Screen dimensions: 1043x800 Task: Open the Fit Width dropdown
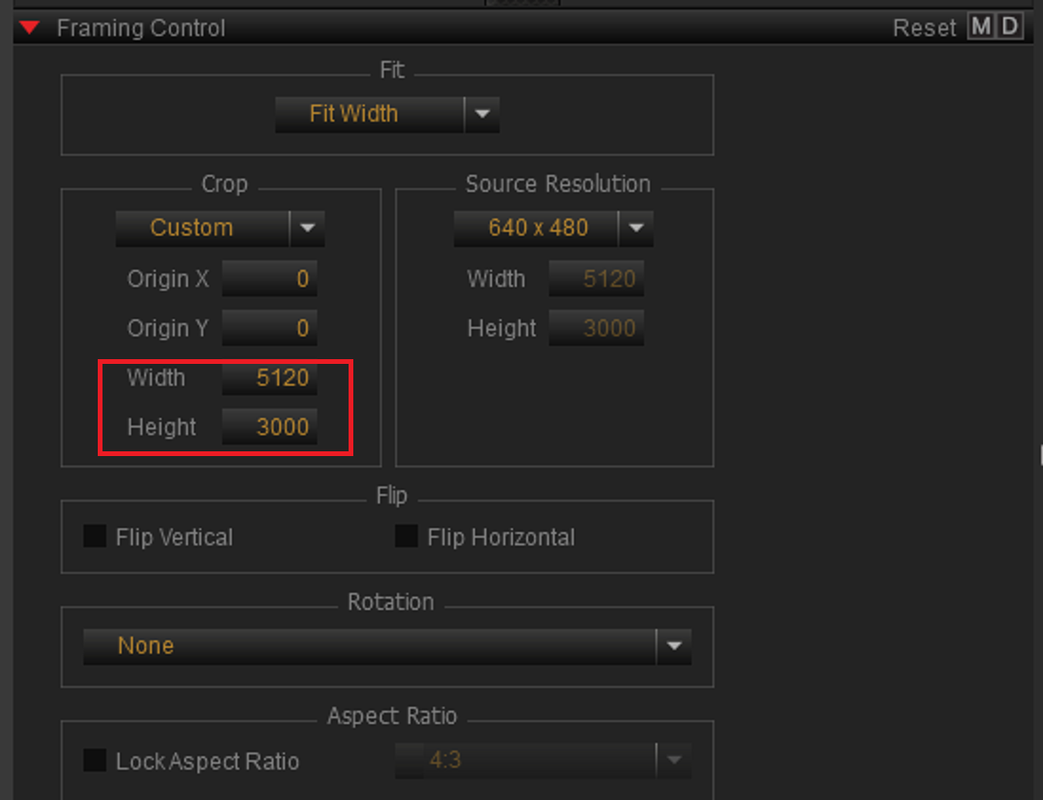tap(387, 114)
